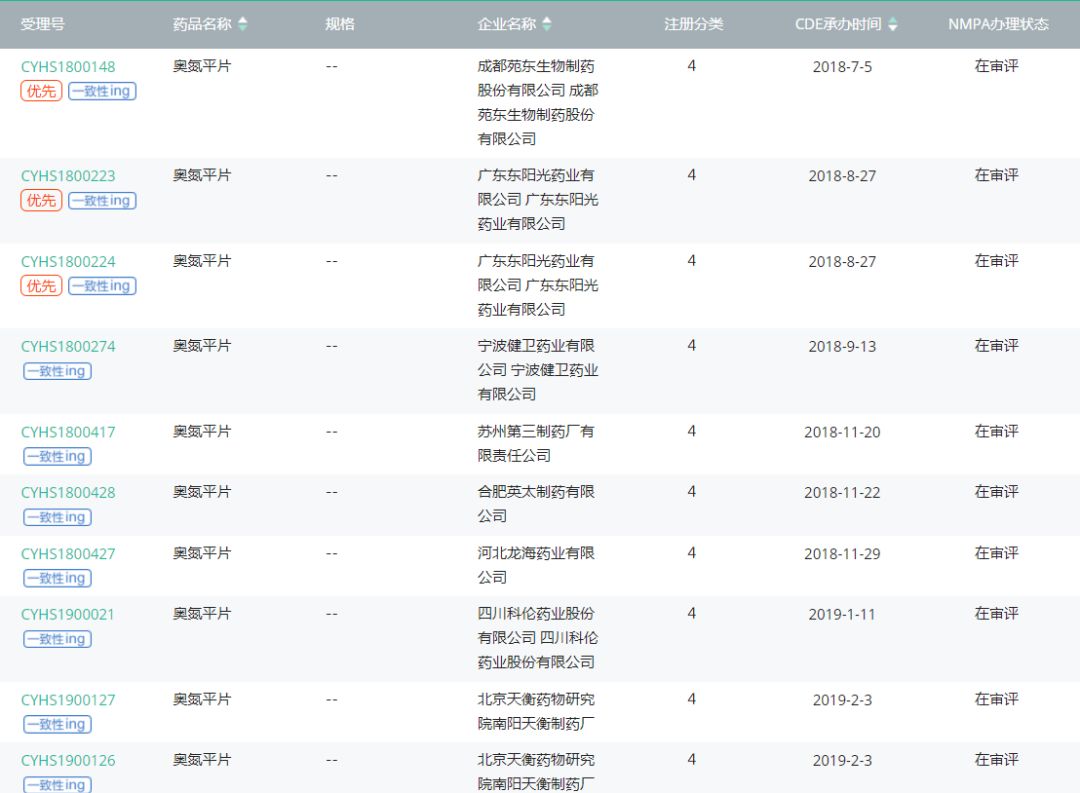The width and height of the screenshot is (1080, 793).
Task: Click the NMPA办理状态 column header
Action: coord(998,24)
